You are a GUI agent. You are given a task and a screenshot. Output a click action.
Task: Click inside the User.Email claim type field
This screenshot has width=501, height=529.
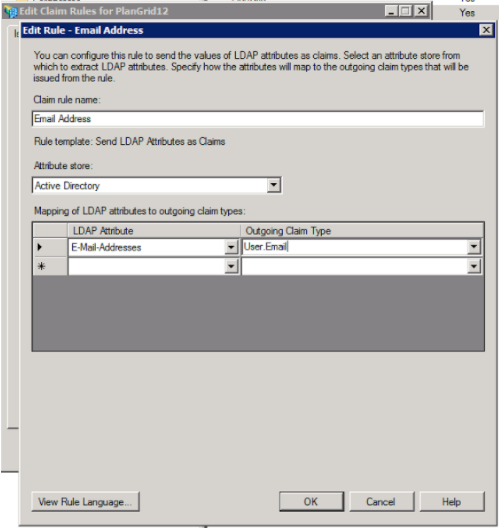[x=354, y=247]
